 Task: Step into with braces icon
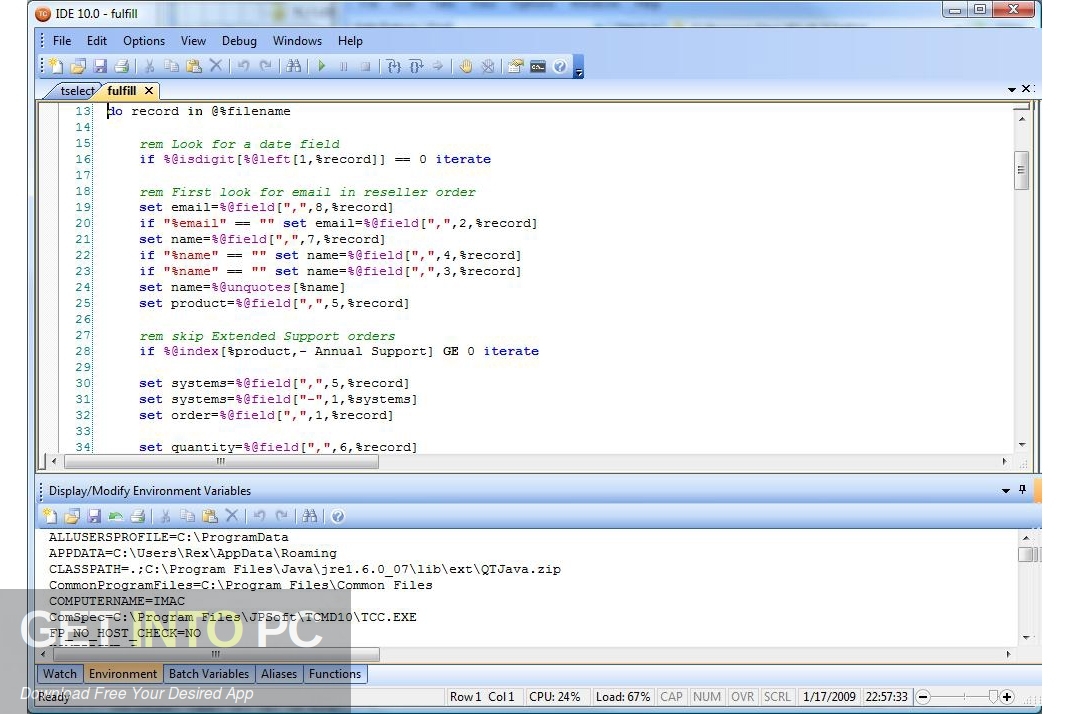pos(393,66)
